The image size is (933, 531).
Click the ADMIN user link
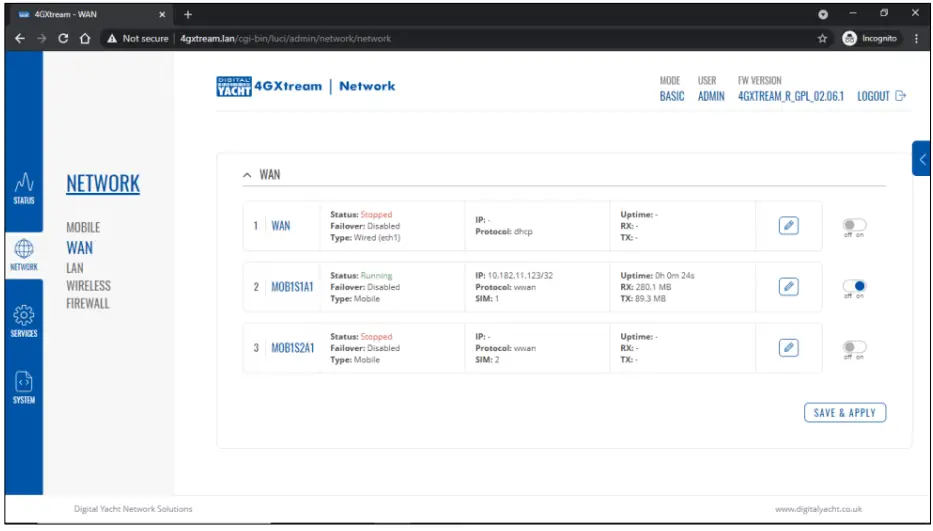[x=711, y=96]
